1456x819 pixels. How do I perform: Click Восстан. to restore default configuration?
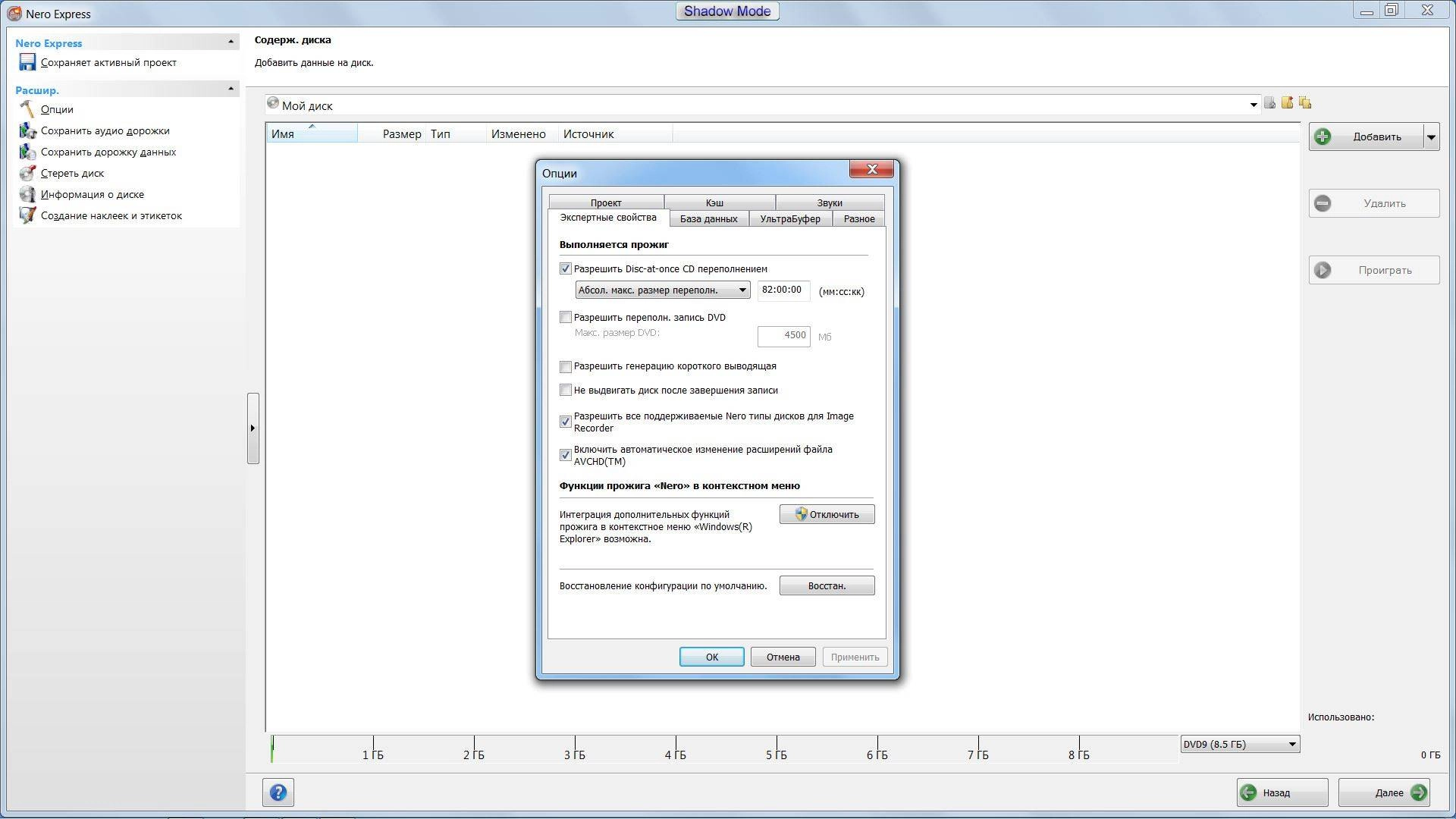click(x=827, y=585)
